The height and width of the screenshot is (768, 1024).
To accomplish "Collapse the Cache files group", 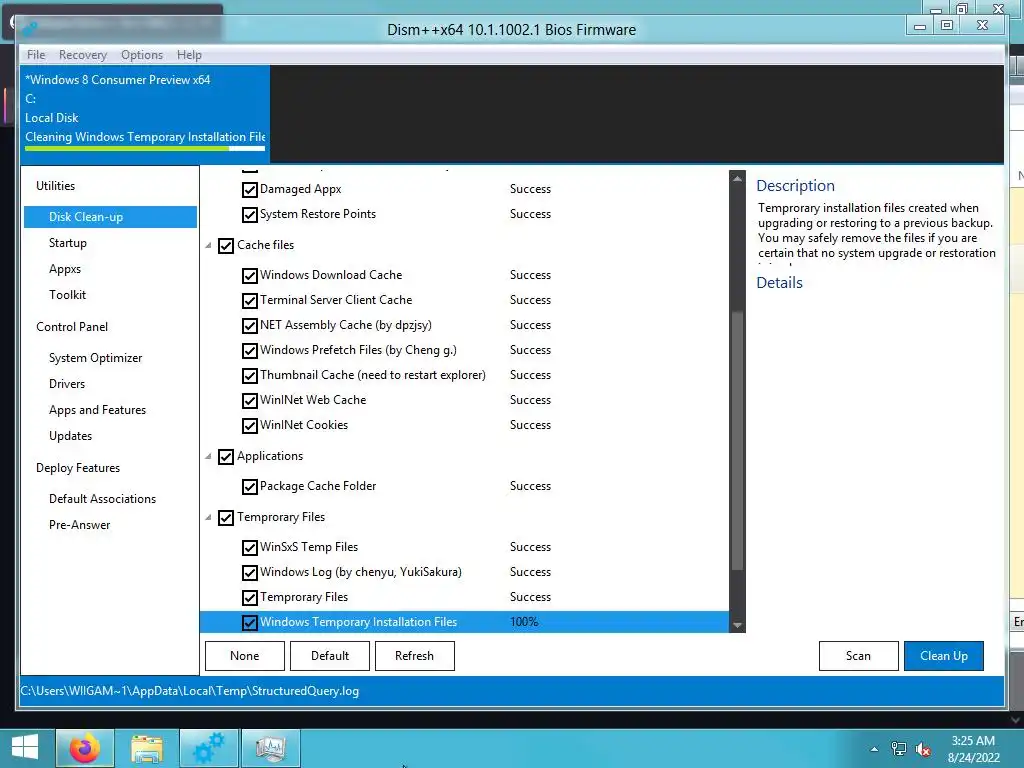I will click(x=208, y=246).
